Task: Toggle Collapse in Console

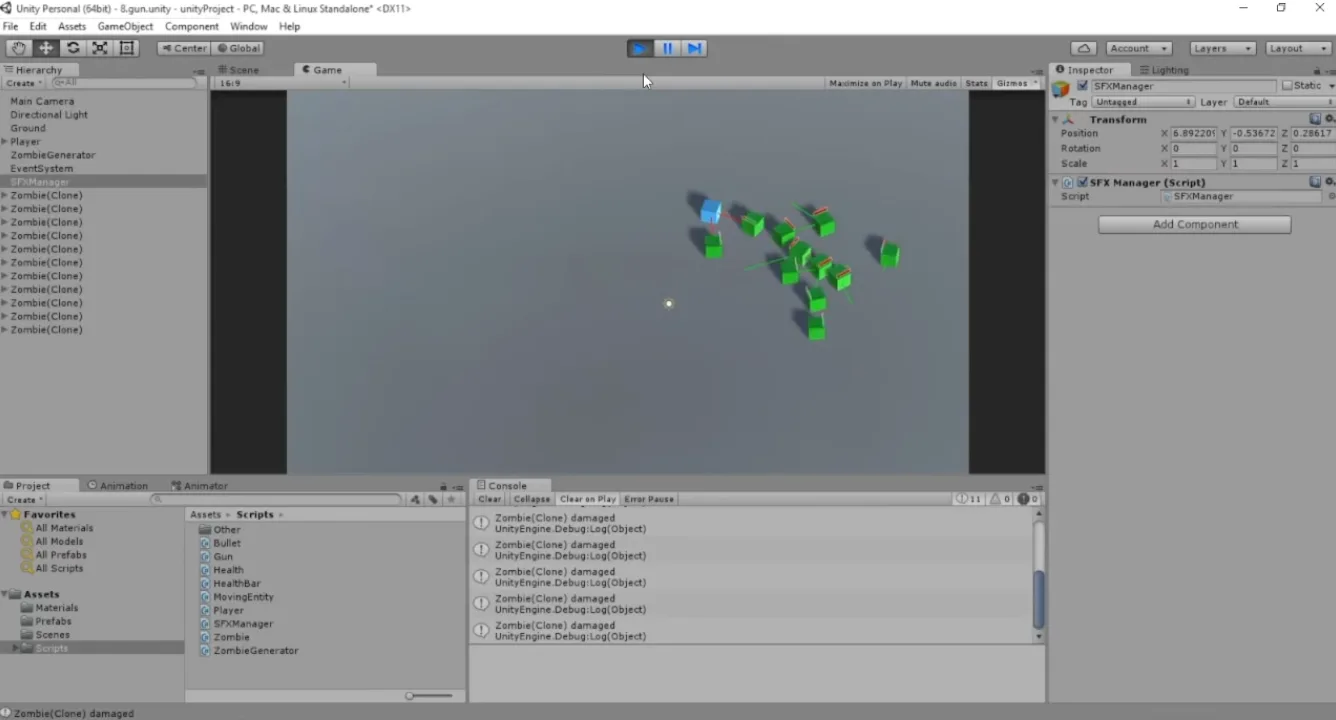Action: point(532,499)
